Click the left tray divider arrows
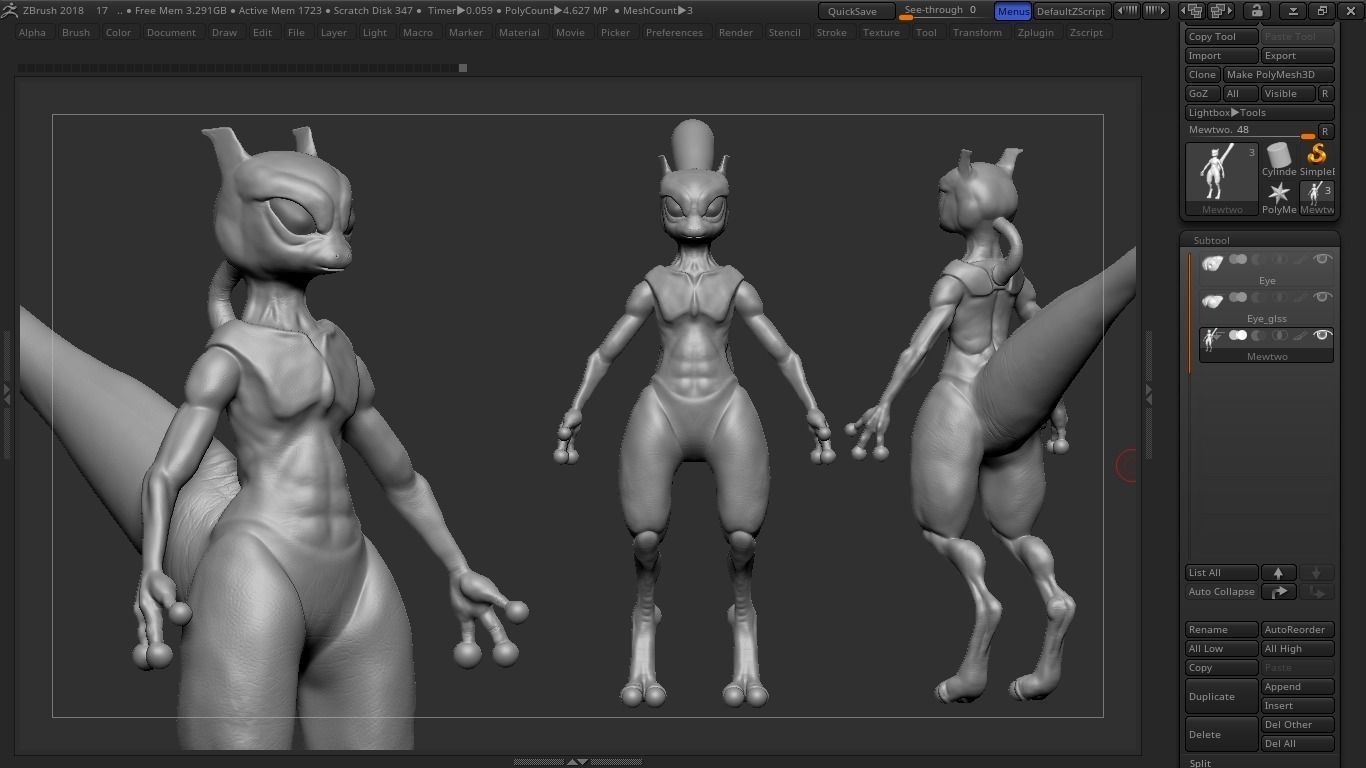 (7, 395)
